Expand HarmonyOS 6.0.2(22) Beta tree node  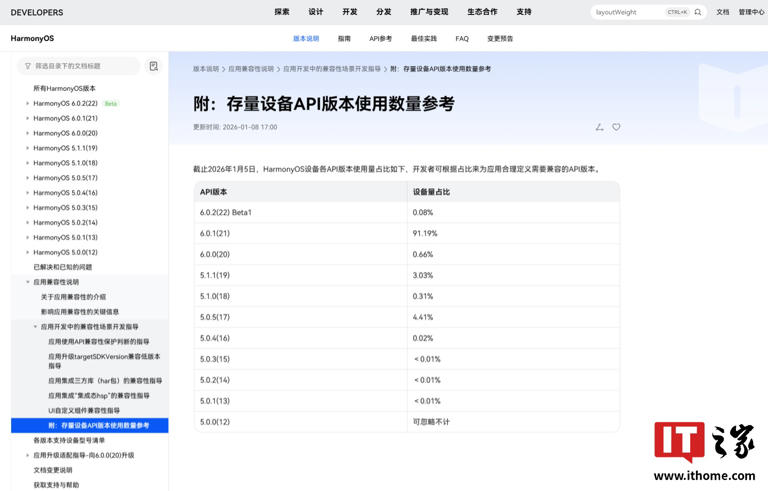tap(27, 103)
